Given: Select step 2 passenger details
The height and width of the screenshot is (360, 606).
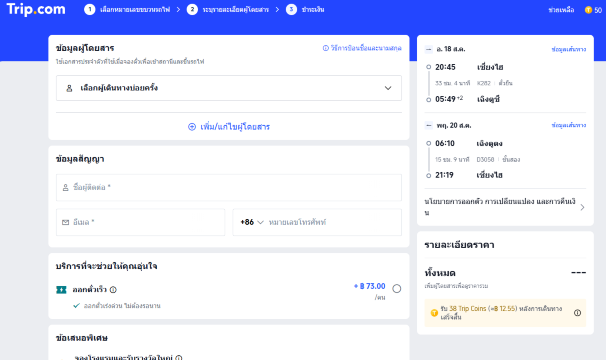Looking at the screenshot, I should coord(228,10).
